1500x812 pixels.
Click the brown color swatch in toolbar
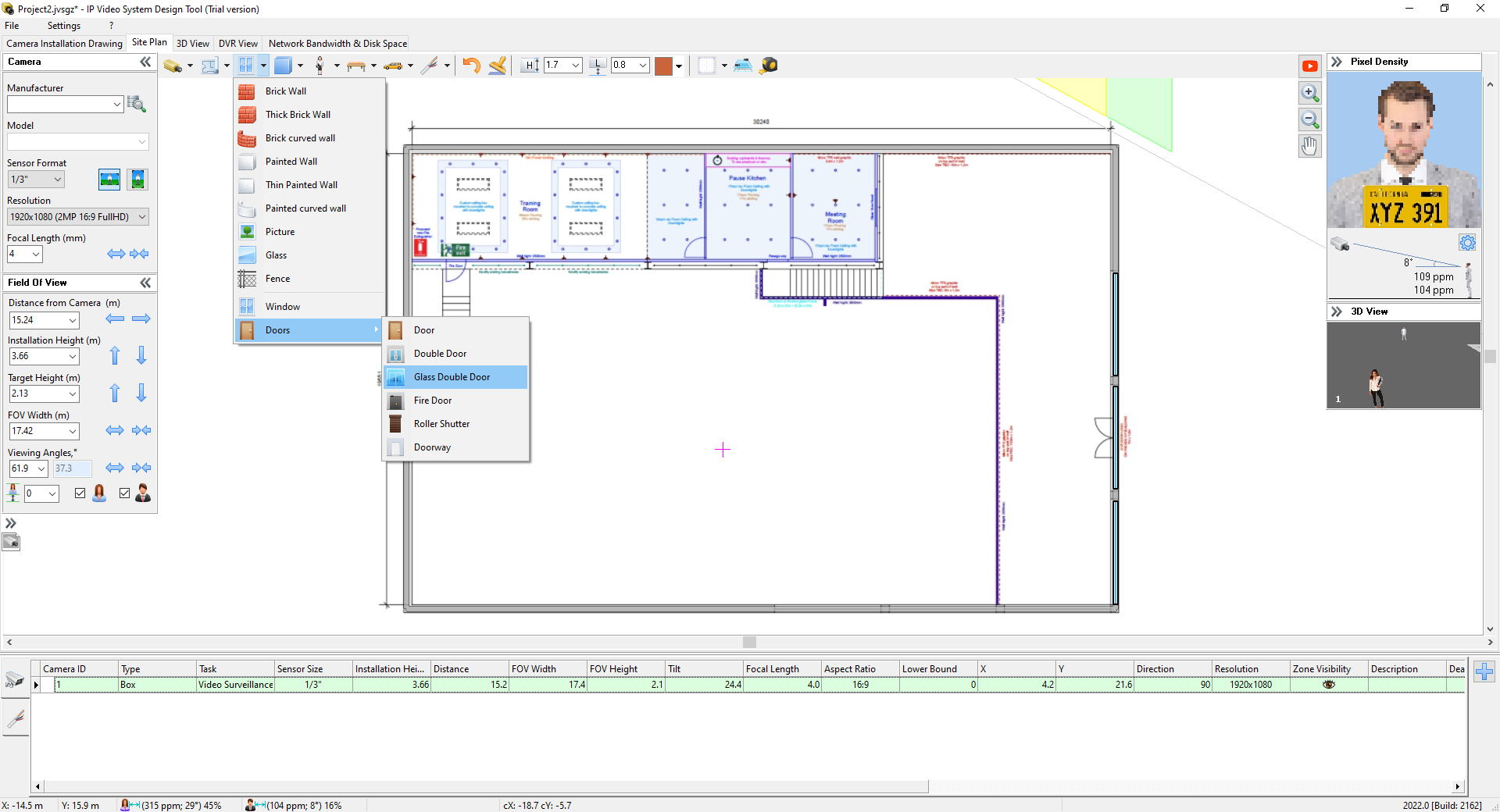coord(663,66)
